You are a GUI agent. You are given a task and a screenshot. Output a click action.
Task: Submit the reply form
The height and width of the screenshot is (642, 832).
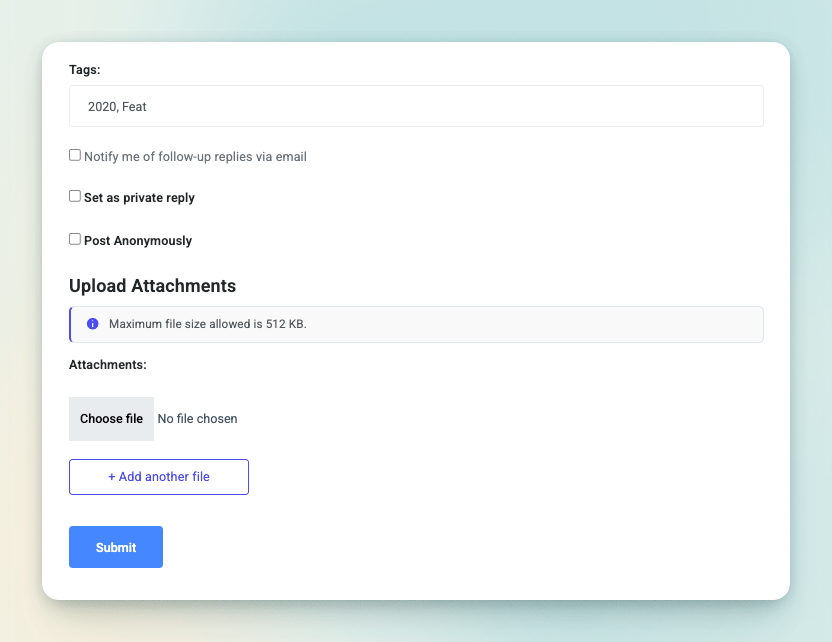(x=116, y=547)
